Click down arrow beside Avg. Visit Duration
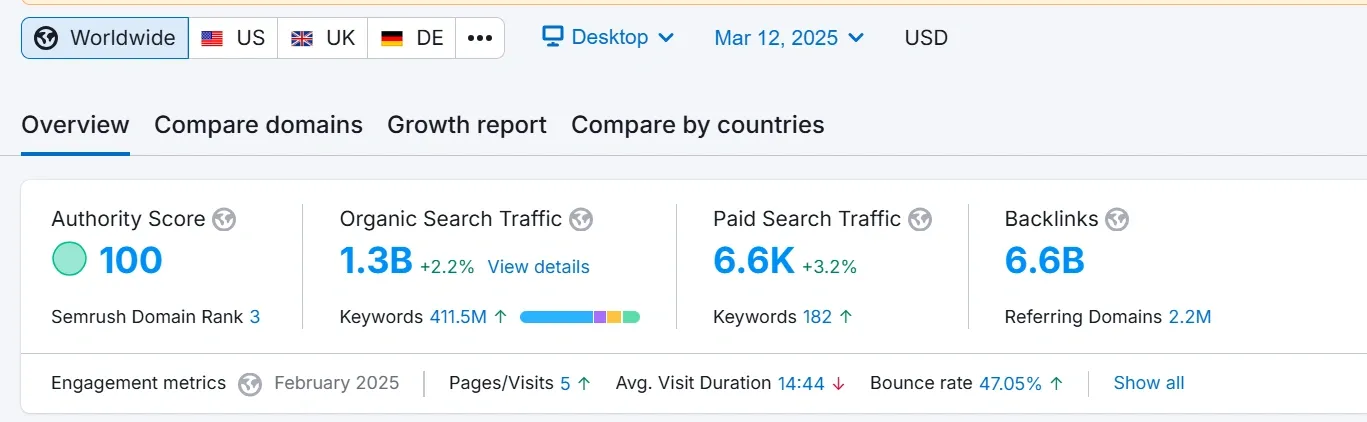This screenshot has height=422, width=1367. [x=838, y=383]
